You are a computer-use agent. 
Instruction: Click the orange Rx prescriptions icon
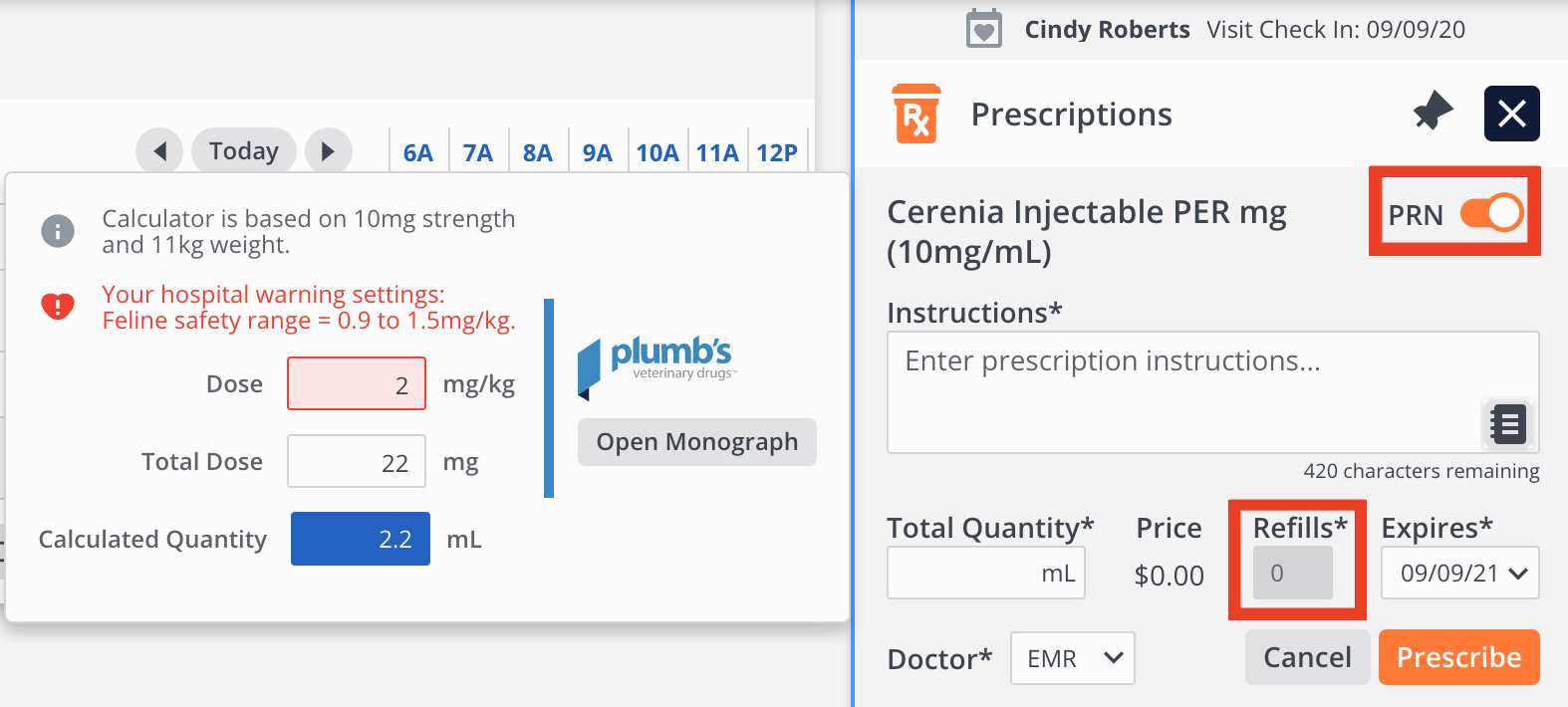916,115
